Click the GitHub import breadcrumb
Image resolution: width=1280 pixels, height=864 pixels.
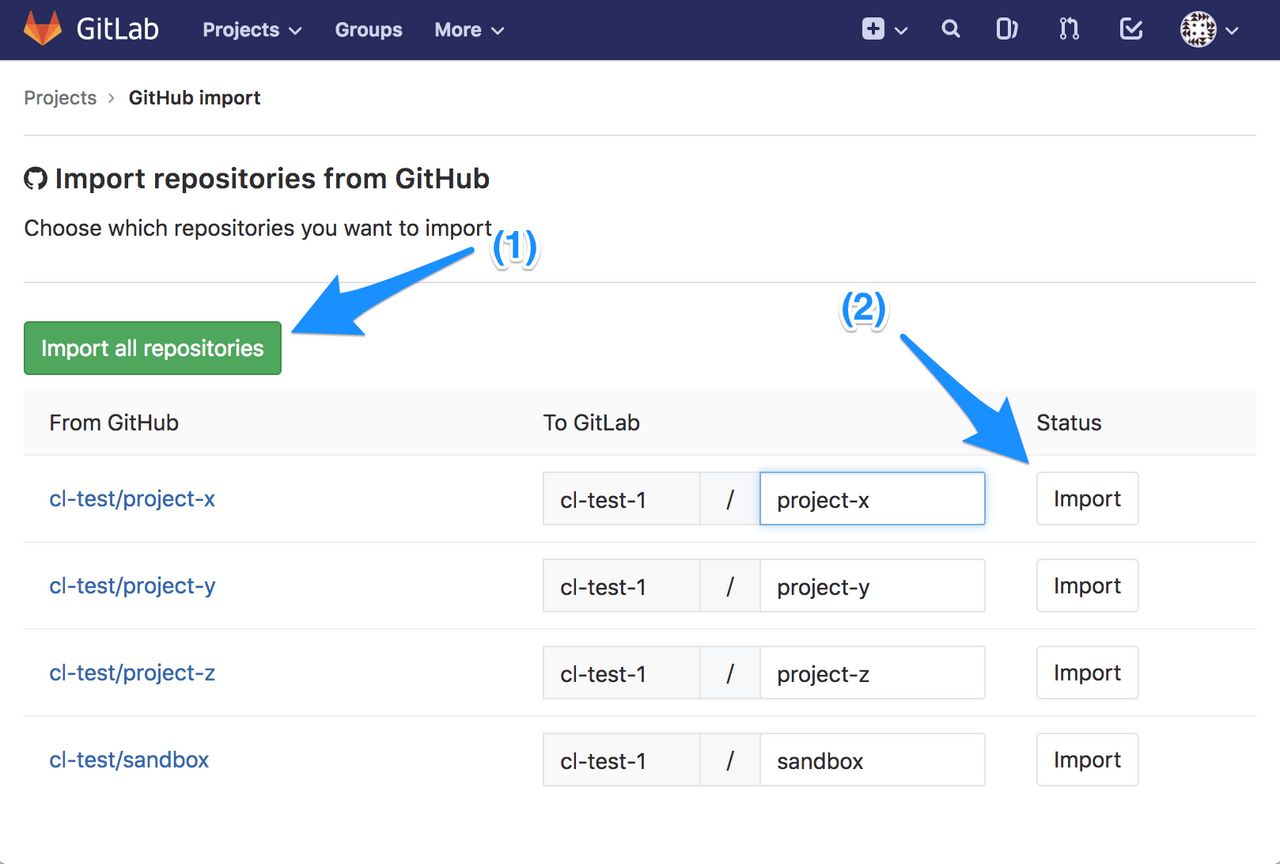click(x=195, y=98)
